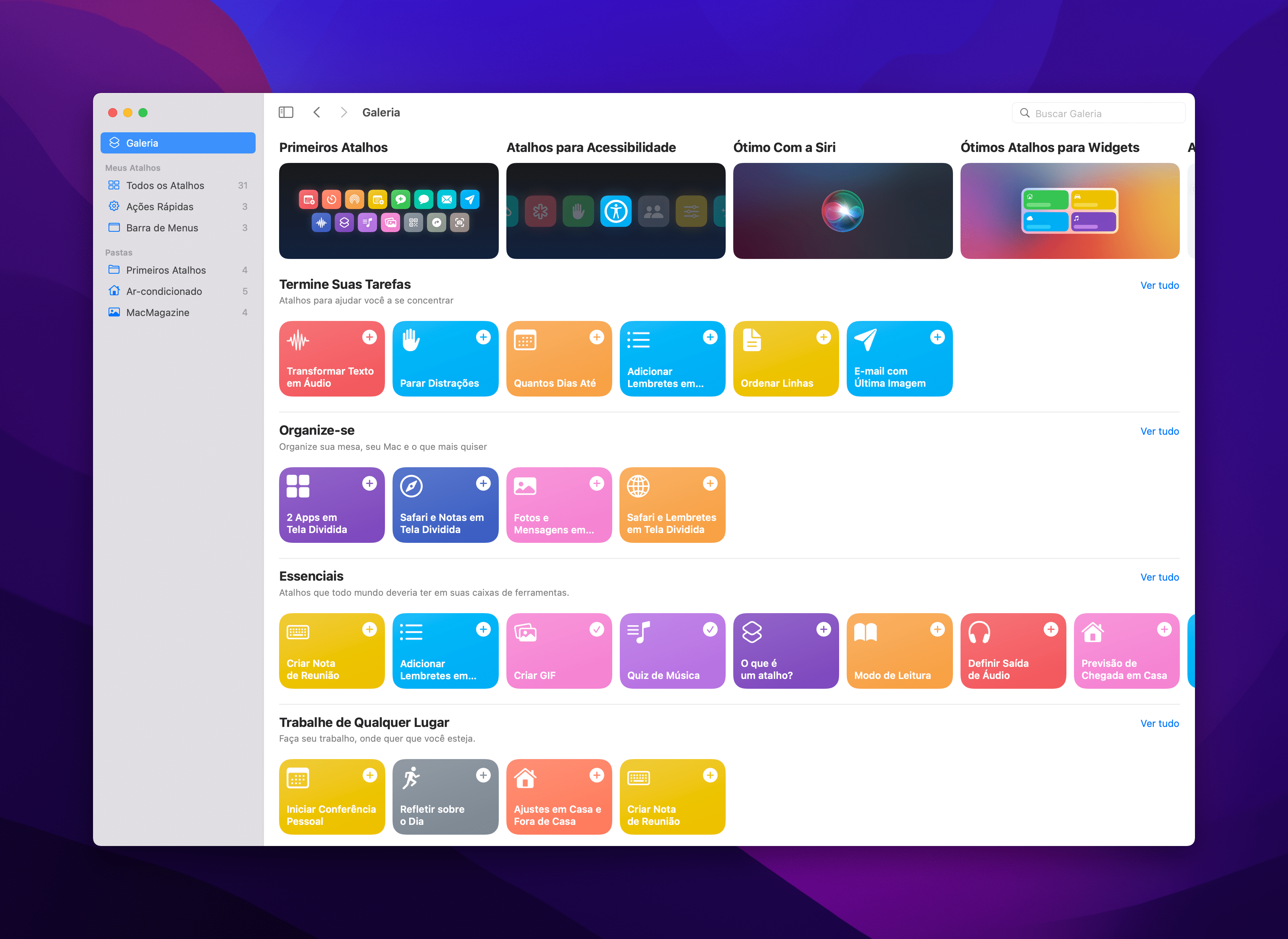This screenshot has height=939, width=1288.
Task: Click the Organize-se section heading
Action: coord(317,430)
